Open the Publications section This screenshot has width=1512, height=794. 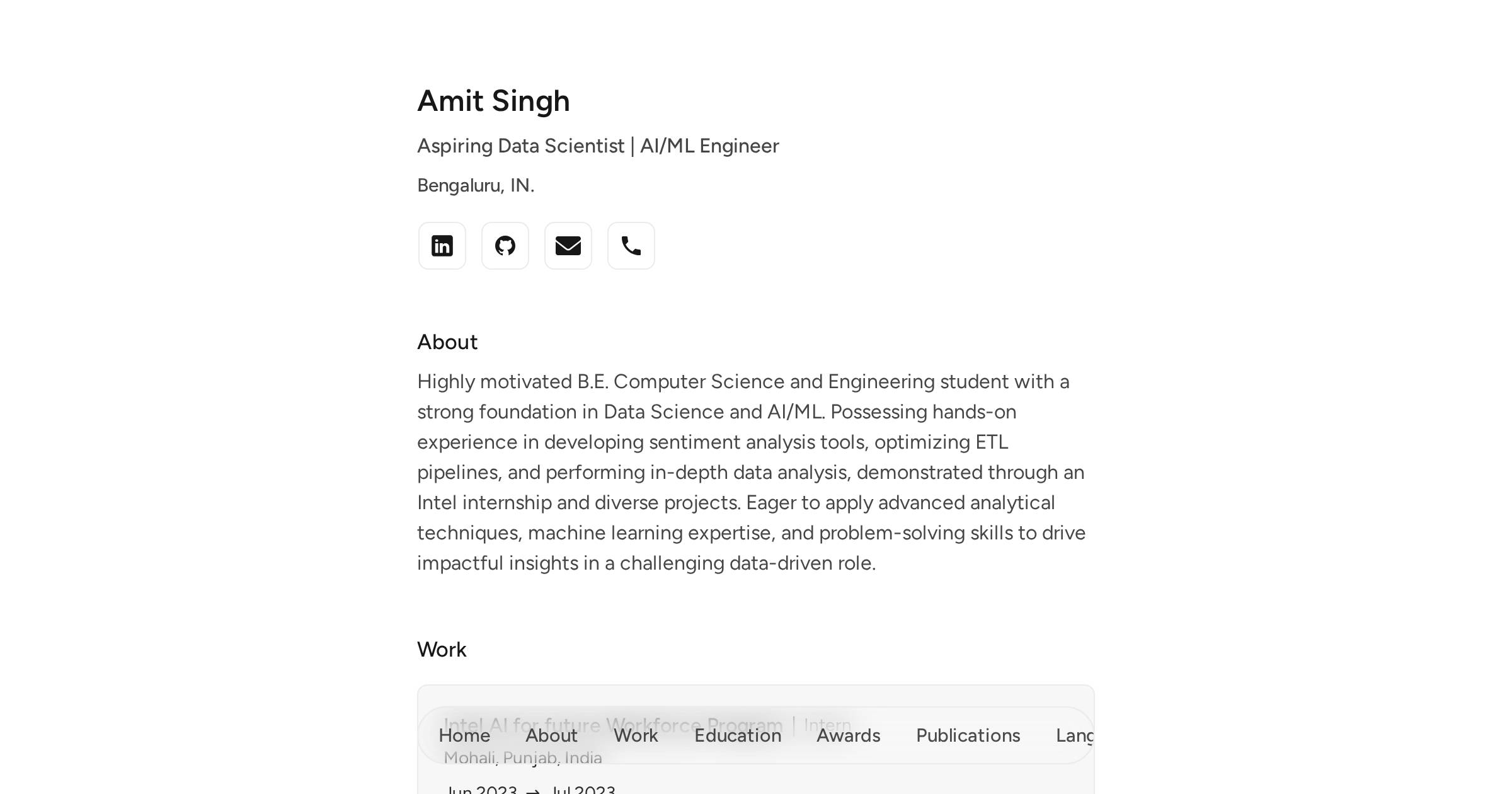[968, 735]
